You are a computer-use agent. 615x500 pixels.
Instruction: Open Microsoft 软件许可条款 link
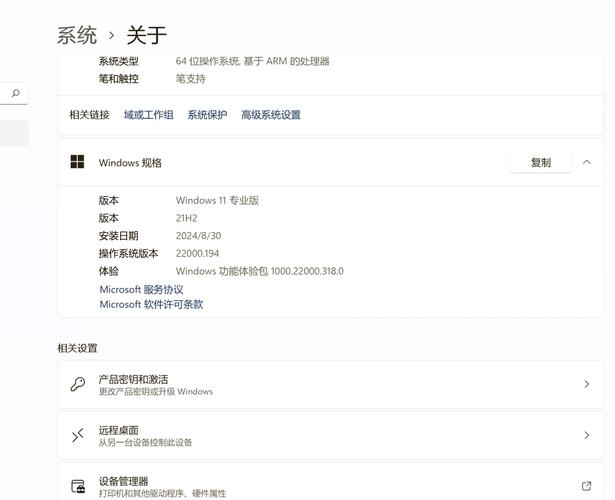tap(151, 304)
